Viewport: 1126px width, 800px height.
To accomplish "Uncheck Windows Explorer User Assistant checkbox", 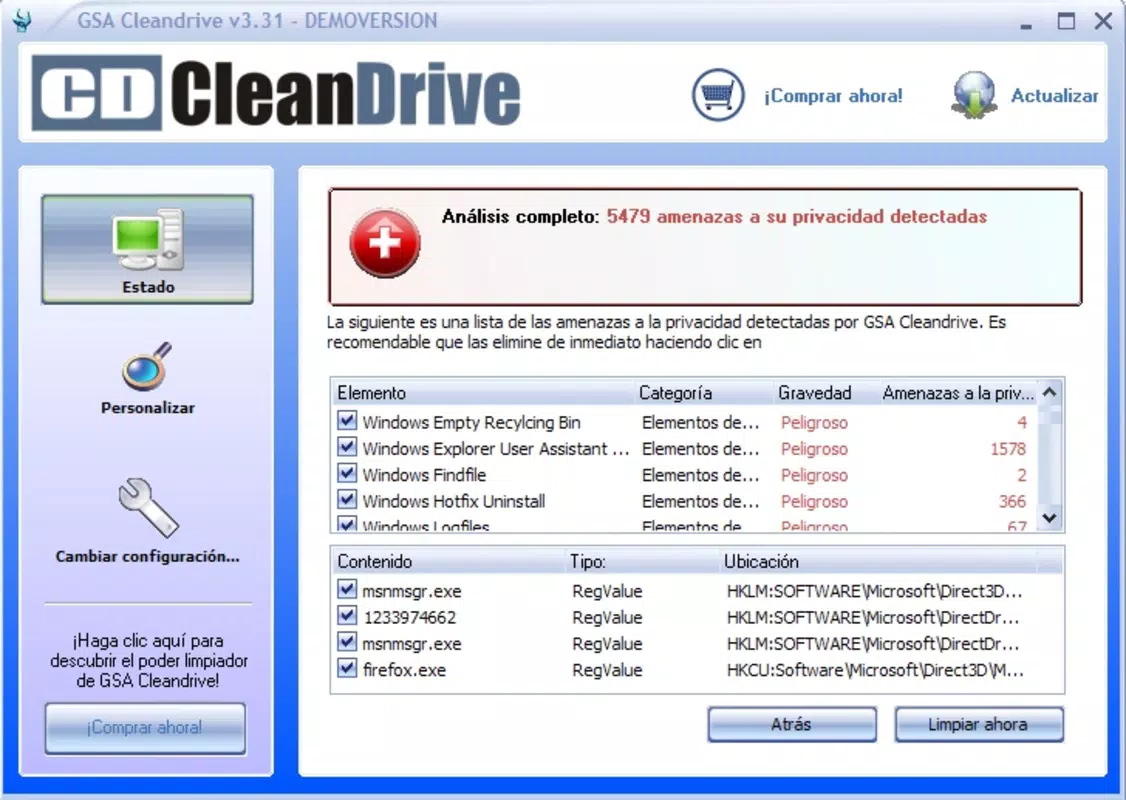I will (x=347, y=447).
